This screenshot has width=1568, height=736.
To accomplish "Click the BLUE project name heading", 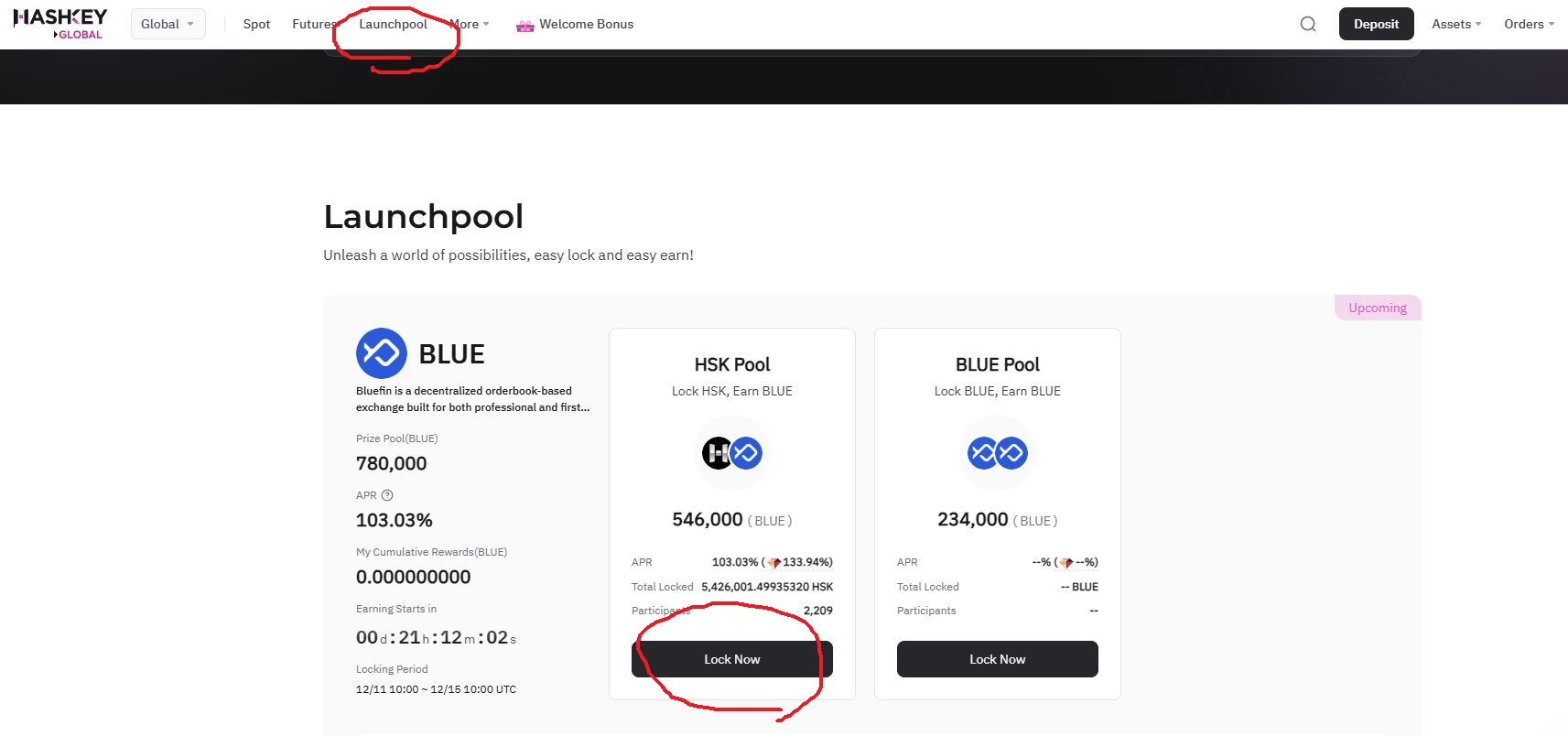I will [x=451, y=354].
